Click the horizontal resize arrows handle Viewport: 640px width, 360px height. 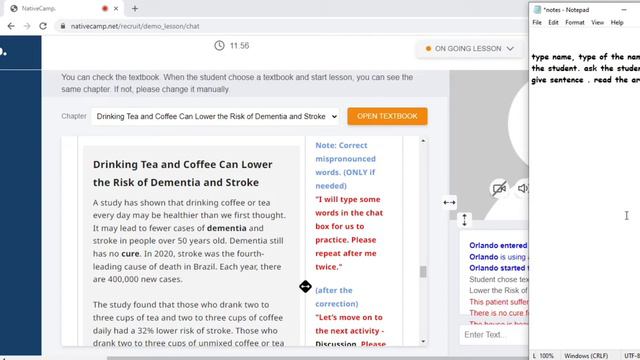coord(449,202)
